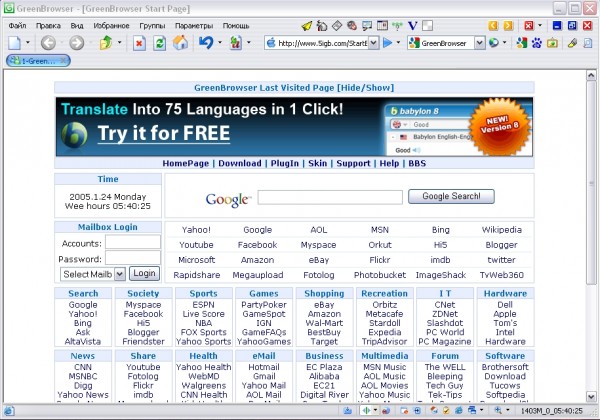The image size is (600, 420).
Task: Open the Параметры menu
Action: [194, 26]
